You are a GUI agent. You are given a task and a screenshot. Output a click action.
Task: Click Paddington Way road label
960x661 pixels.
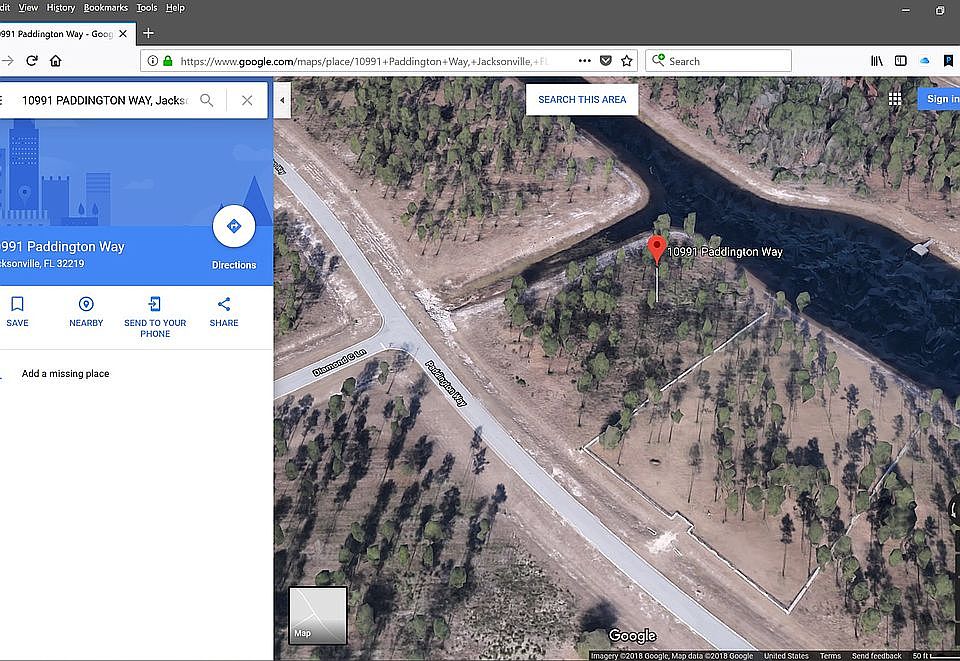tap(446, 383)
